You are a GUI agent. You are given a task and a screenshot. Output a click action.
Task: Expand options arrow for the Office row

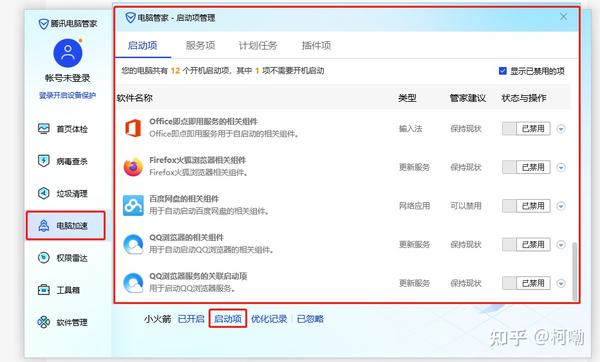[x=561, y=129]
